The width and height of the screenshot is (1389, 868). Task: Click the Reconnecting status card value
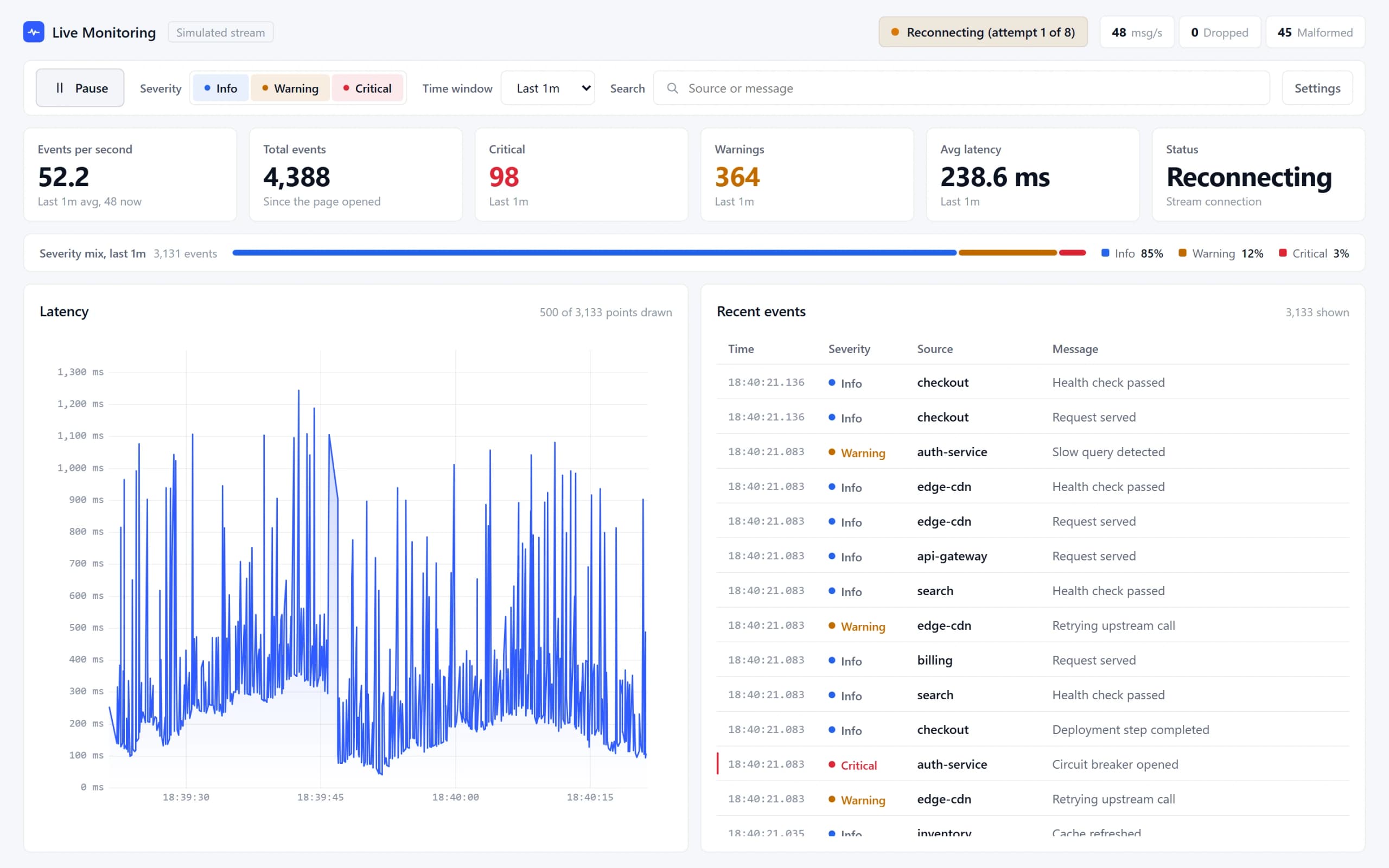pyautogui.click(x=1249, y=177)
